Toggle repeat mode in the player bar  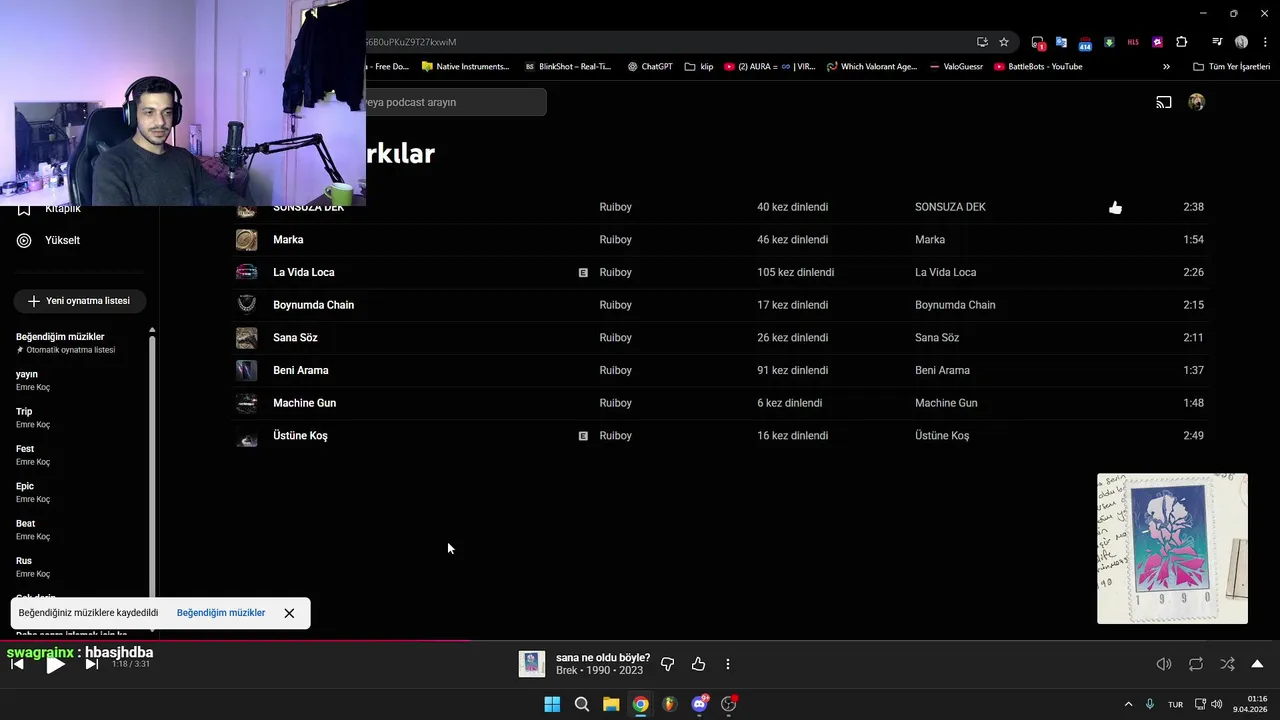point(1196,664)
